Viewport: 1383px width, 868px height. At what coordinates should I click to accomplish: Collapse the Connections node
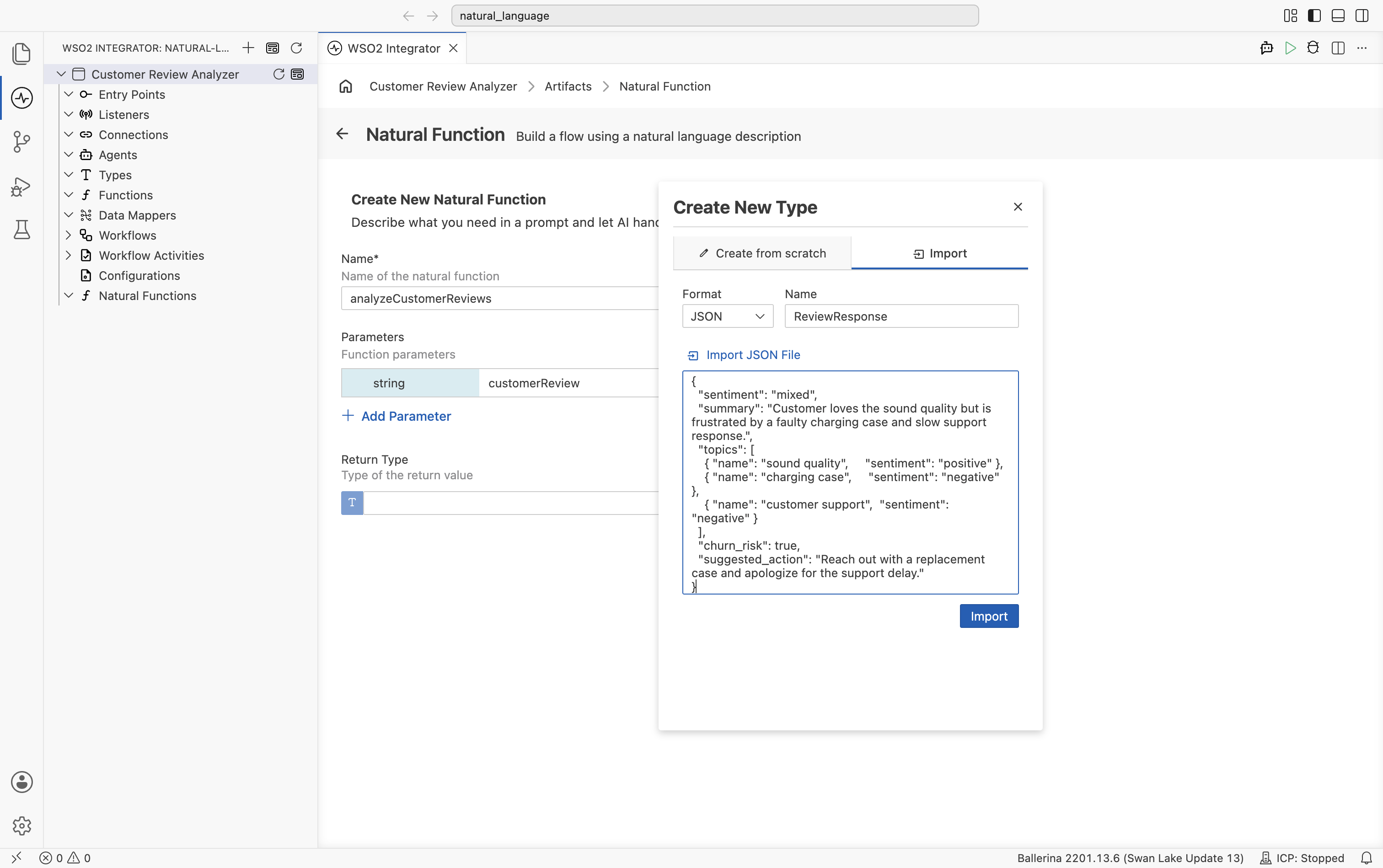click(x=68, y=134)
